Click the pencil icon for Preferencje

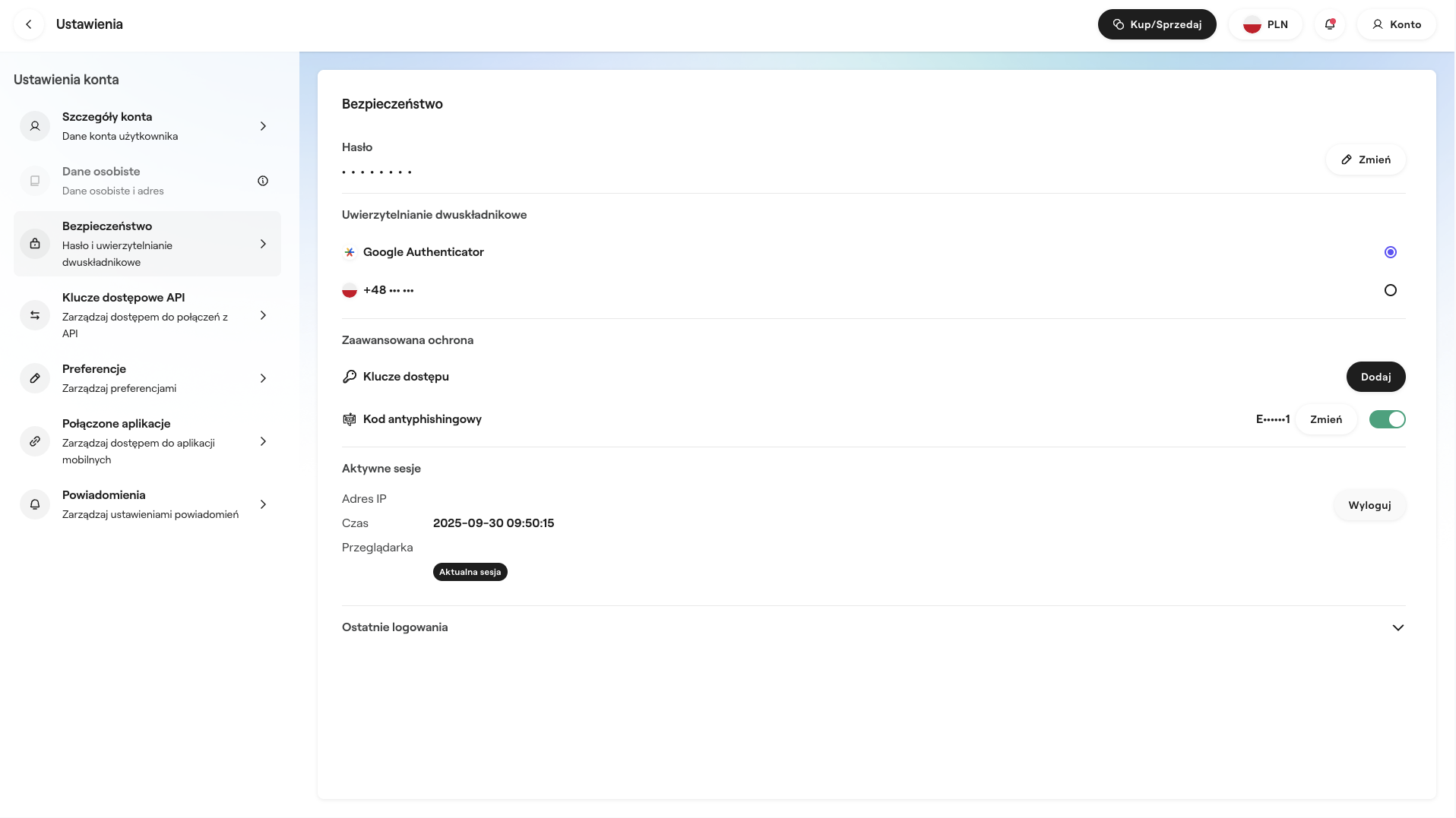click(35, 378)
